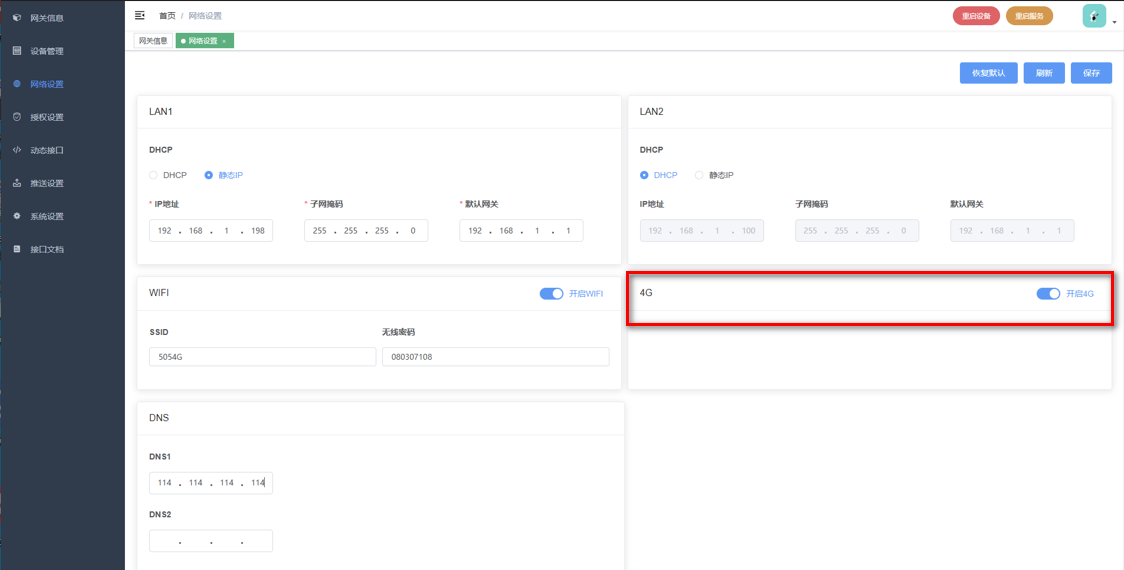Click the 网关信息 cube icon in sidebar

tap(17, 18)
